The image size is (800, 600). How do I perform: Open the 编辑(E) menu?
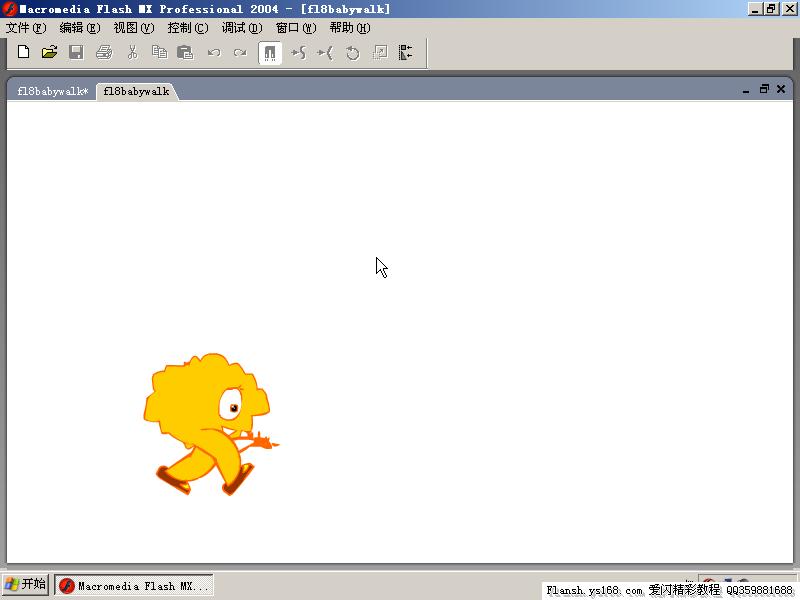point(80,28)
